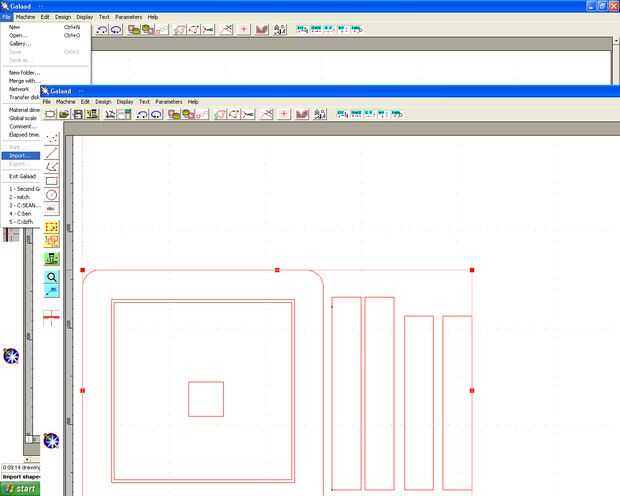Click yellow dashed selection tool icon
This screenshot has width=620, height=496.
click(x=52, y=227)
